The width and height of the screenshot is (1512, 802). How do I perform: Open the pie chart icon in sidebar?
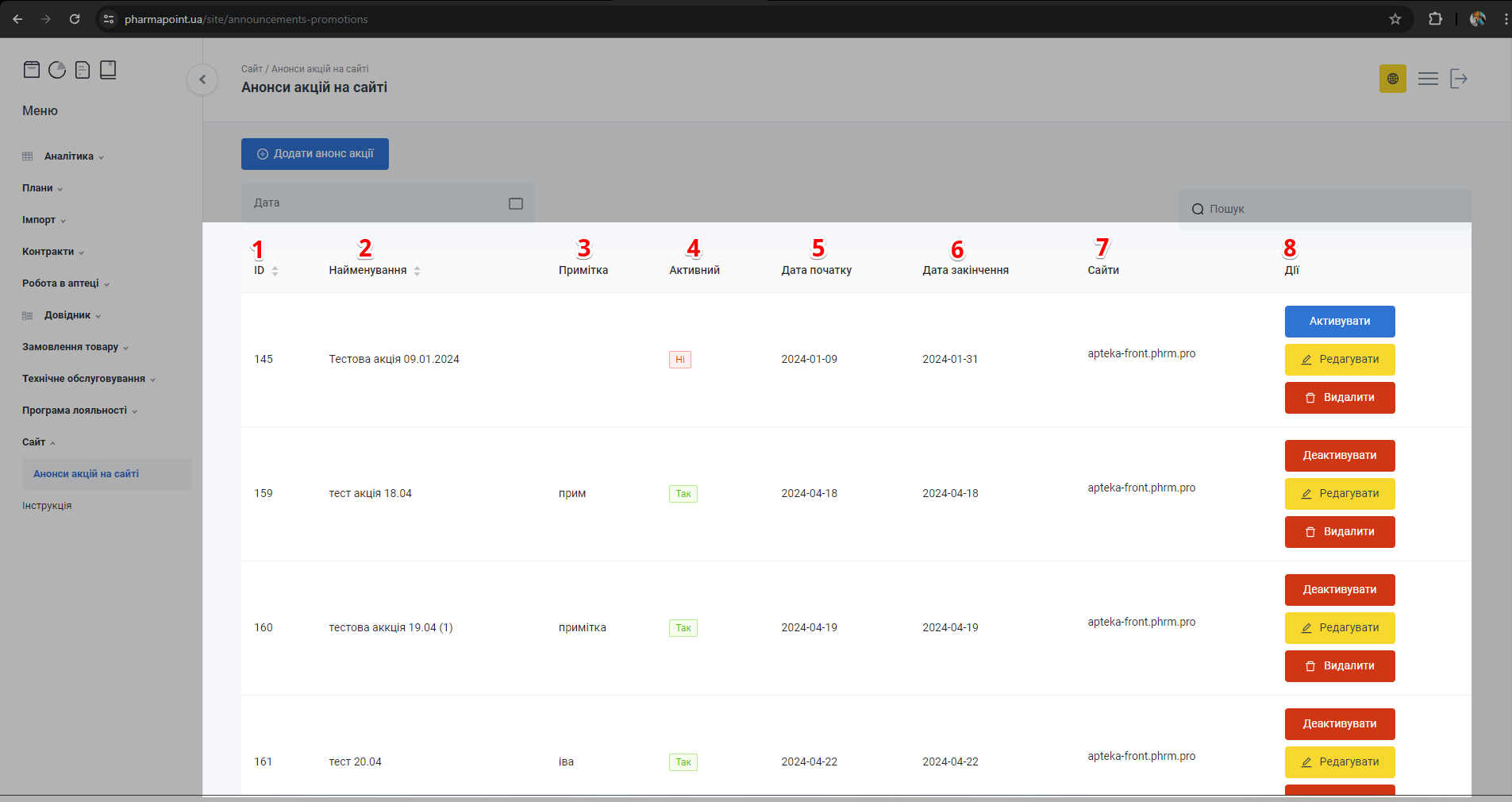(x=57, y=70)
